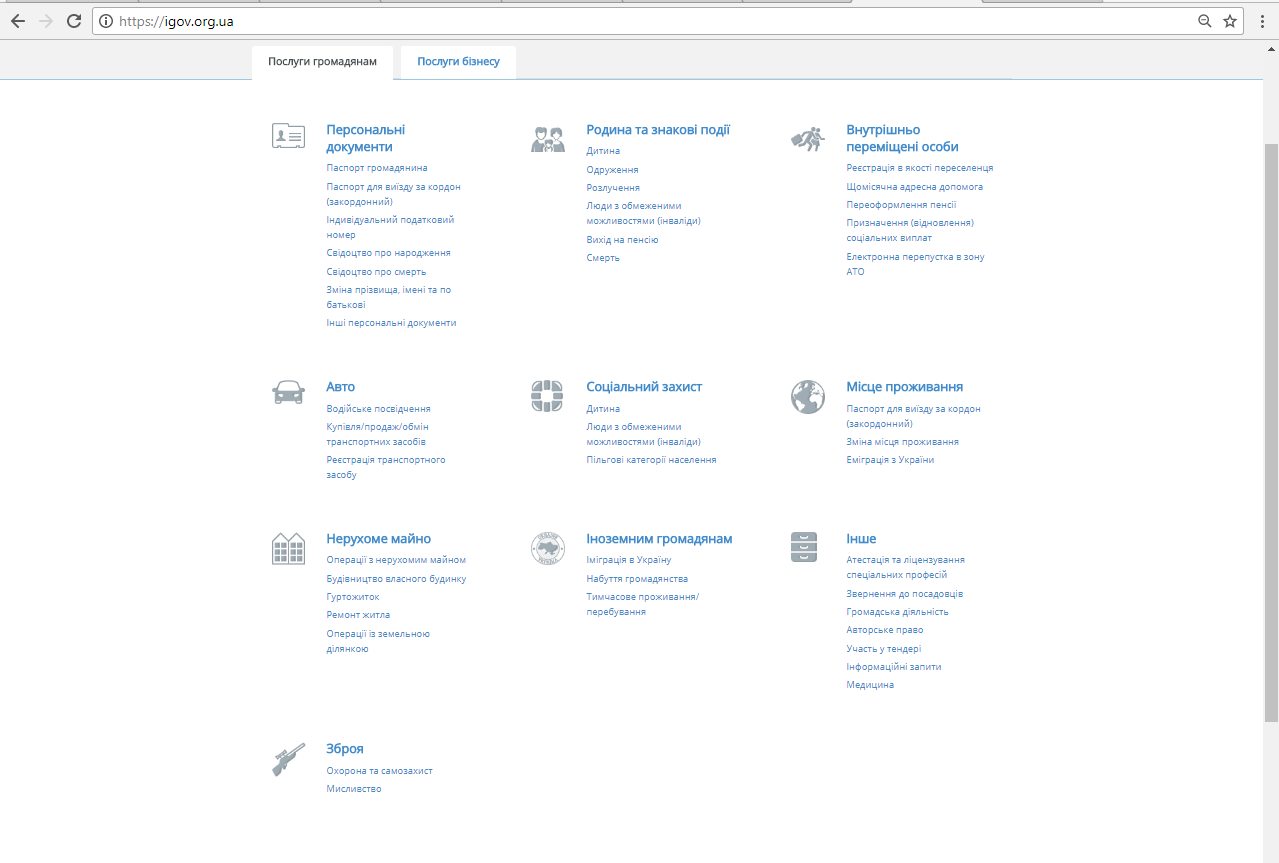Click the globe icon beside Місце проживання
This screenshot has width=1279, height=863.
click(807, 396)
